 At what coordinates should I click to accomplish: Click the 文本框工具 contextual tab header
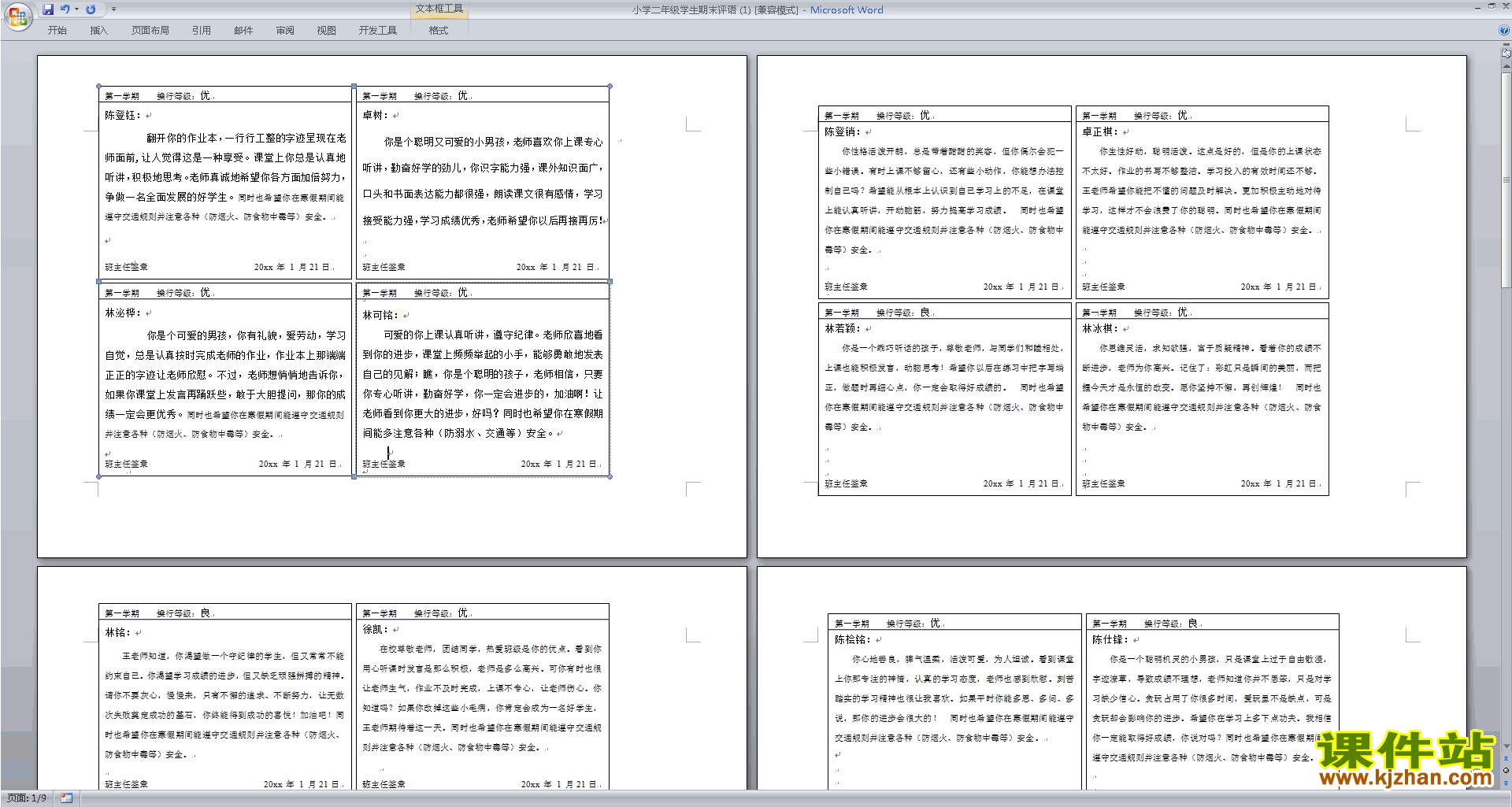(439, 9)
